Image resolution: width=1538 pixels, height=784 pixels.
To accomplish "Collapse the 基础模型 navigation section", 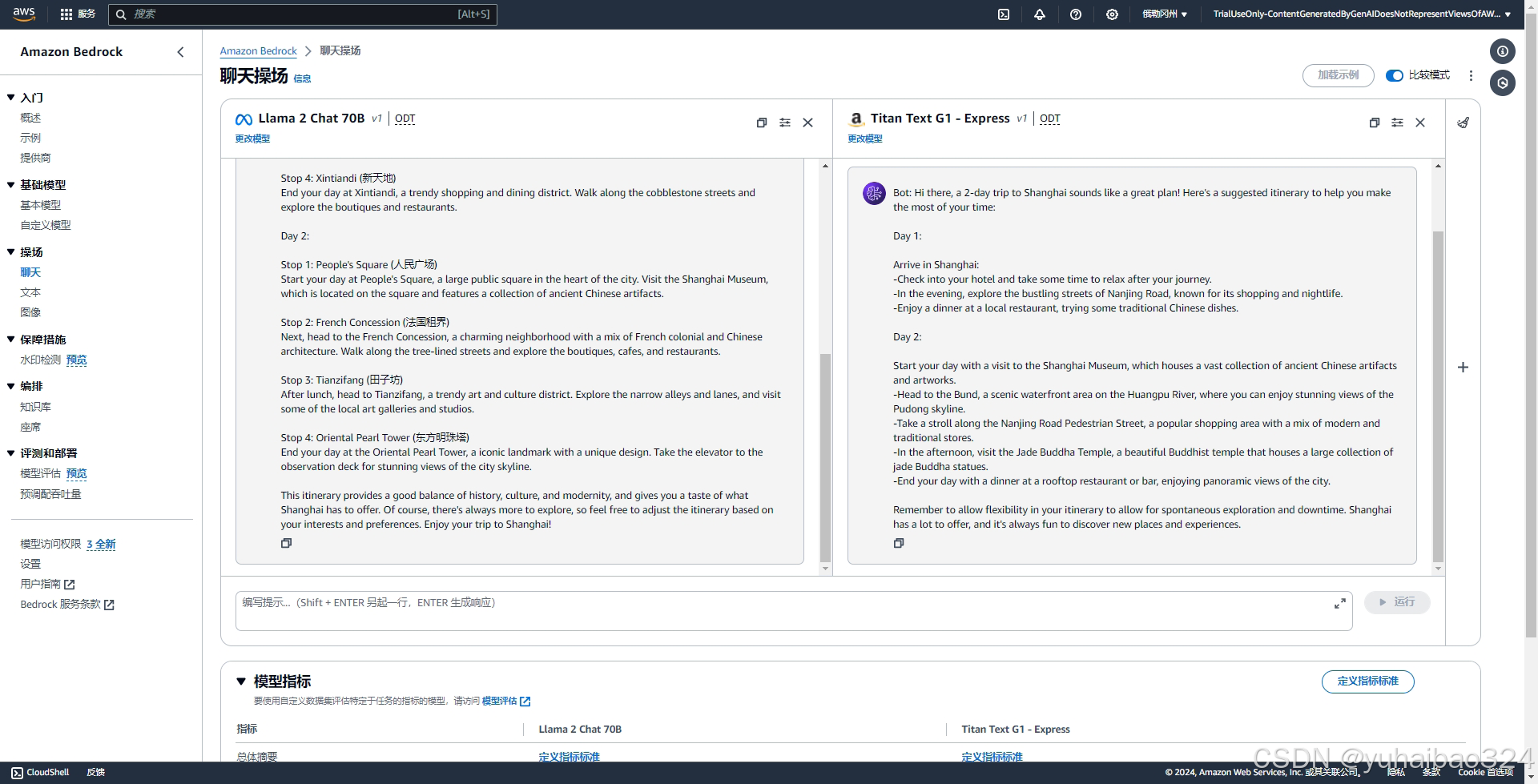I will tap(11, 185).
